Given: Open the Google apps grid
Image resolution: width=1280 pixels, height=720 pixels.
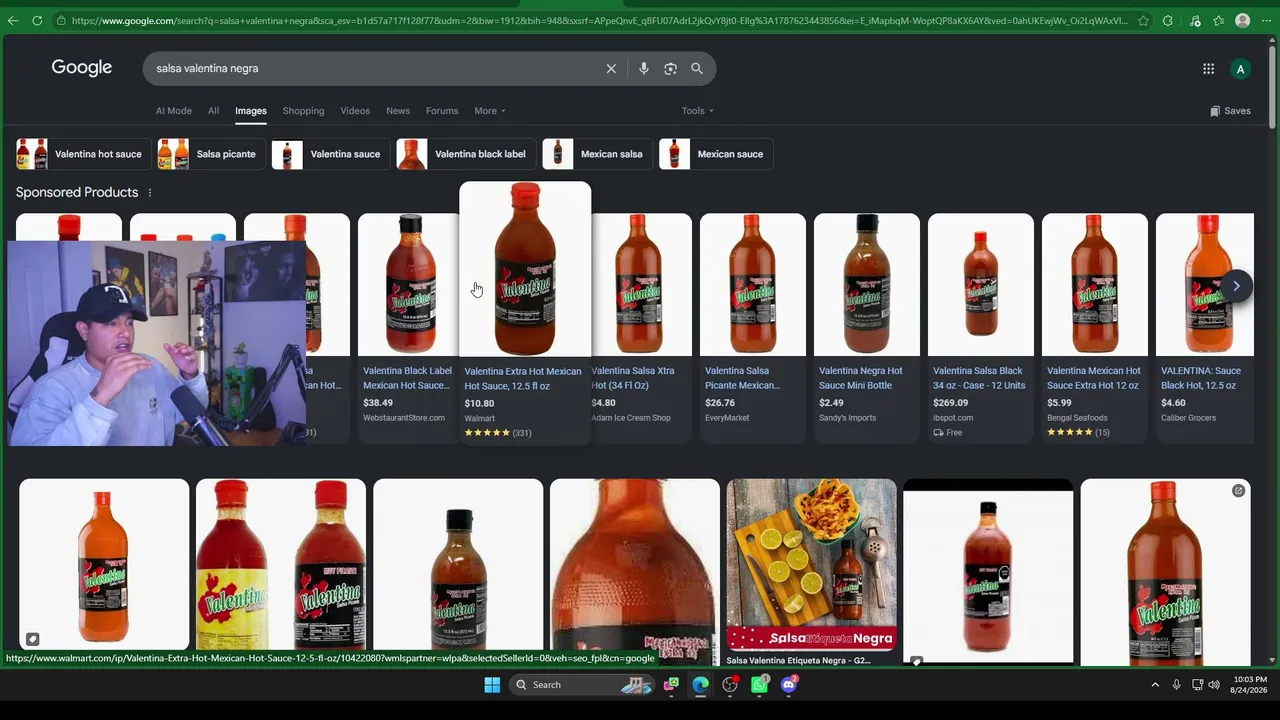Looking at the screenshot, I should 1208,69.
